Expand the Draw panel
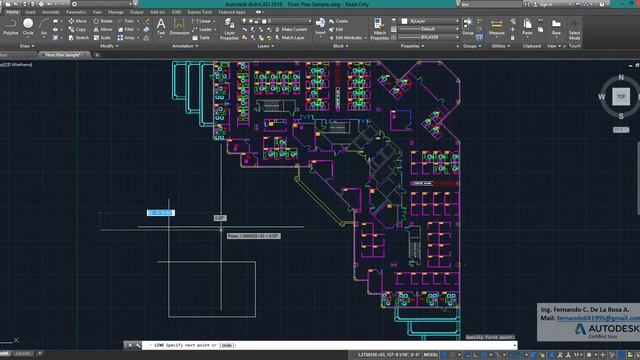The height and width of the screenshot is (360, 640). click(27, 46)
